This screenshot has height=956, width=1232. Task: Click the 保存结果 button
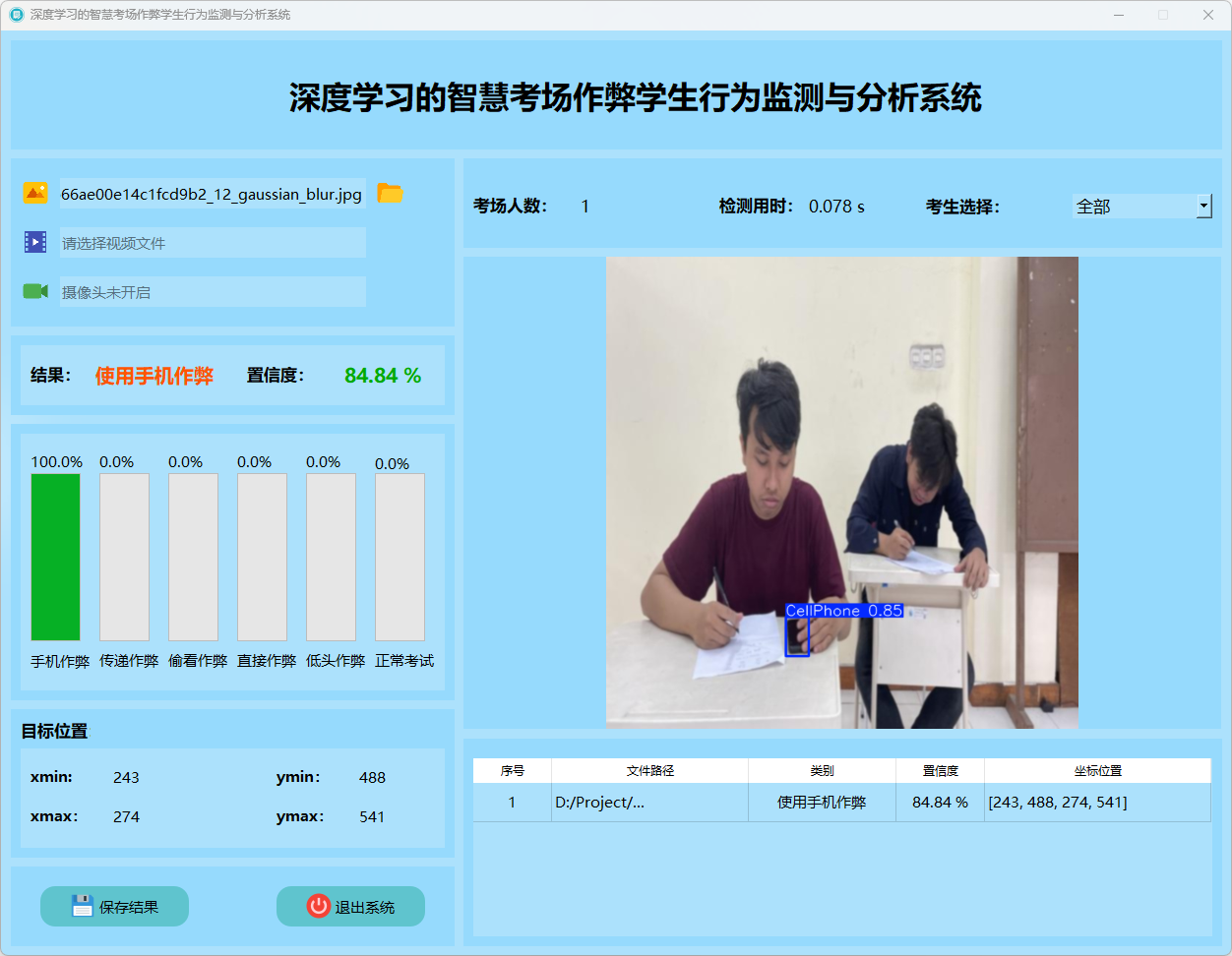tap(114, 906)
